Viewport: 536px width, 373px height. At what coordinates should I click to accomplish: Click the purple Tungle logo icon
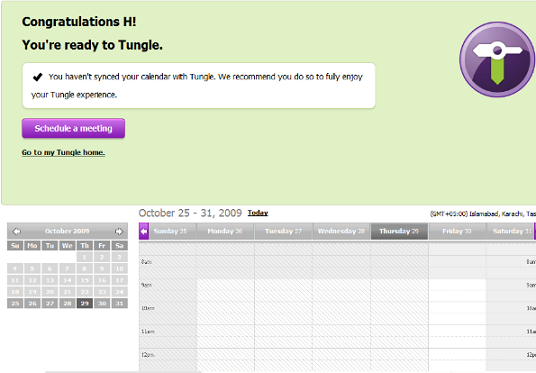coord(497,59)
